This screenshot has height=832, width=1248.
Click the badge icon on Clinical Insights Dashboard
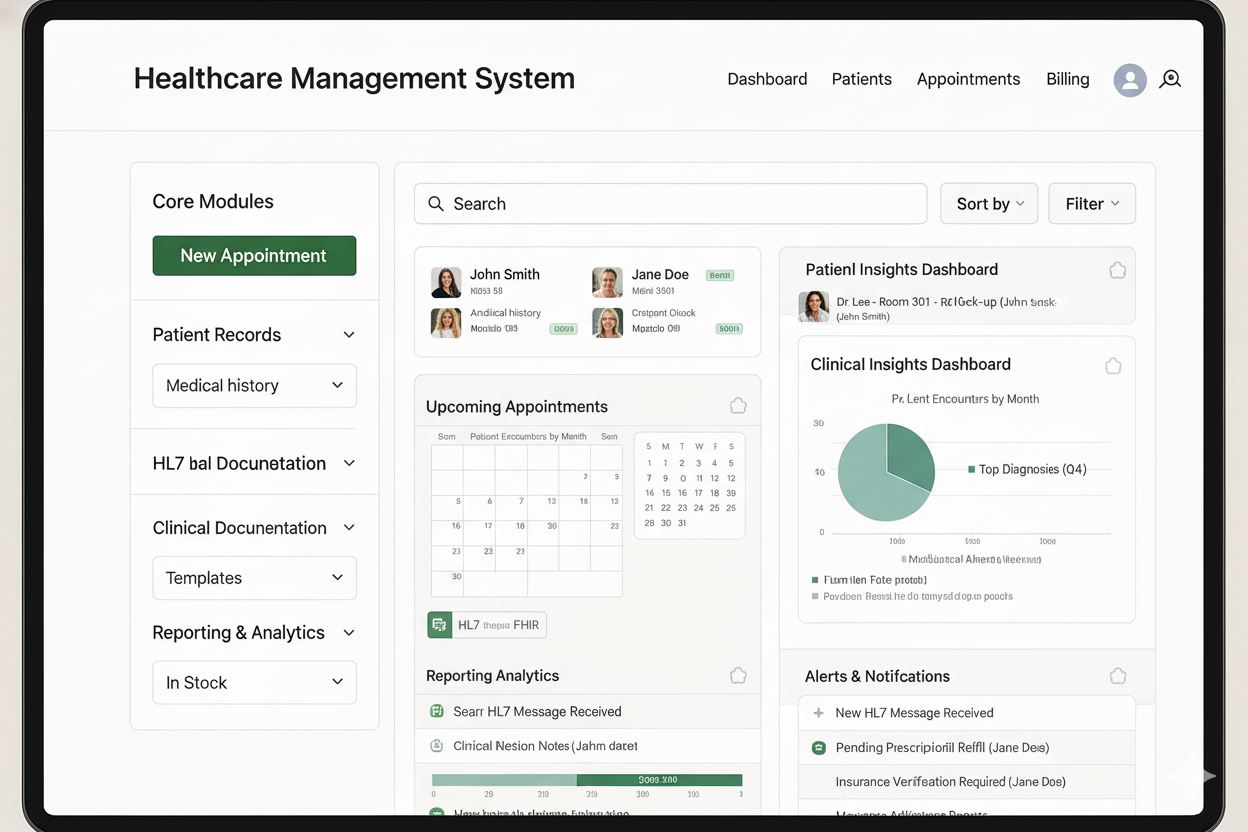[x=1113, y=366]
